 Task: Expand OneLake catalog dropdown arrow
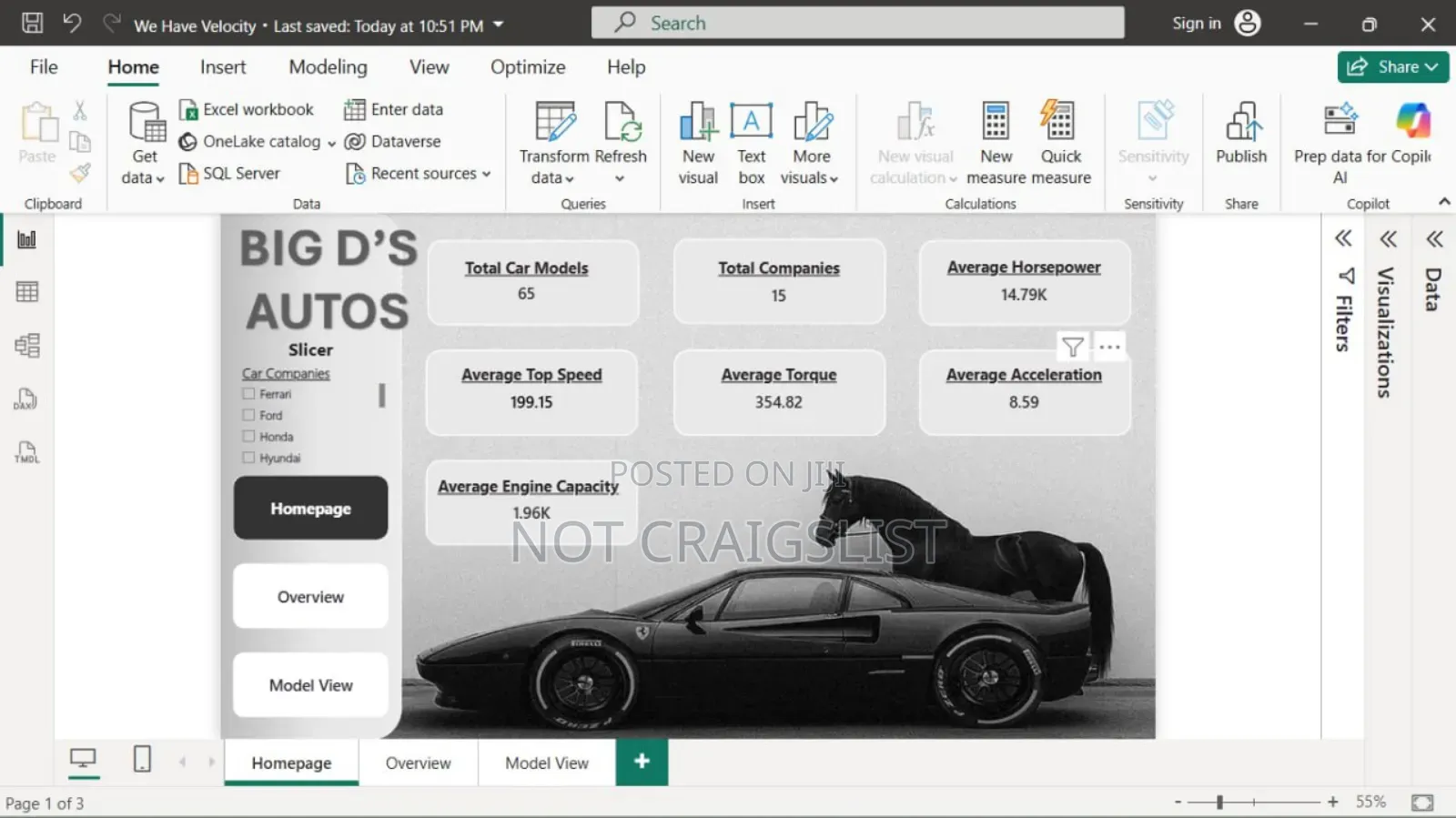332,143
